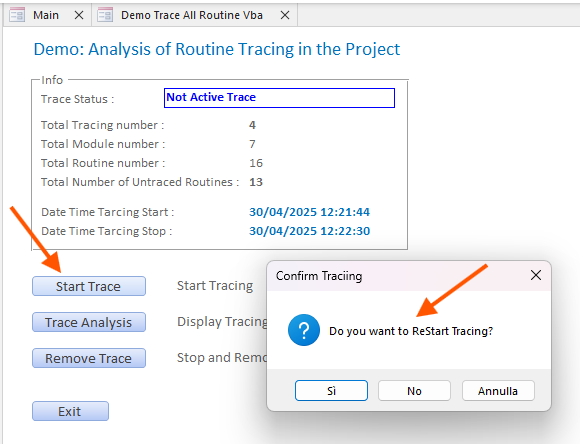Click the Not Active Trace status field

[279, 98]
